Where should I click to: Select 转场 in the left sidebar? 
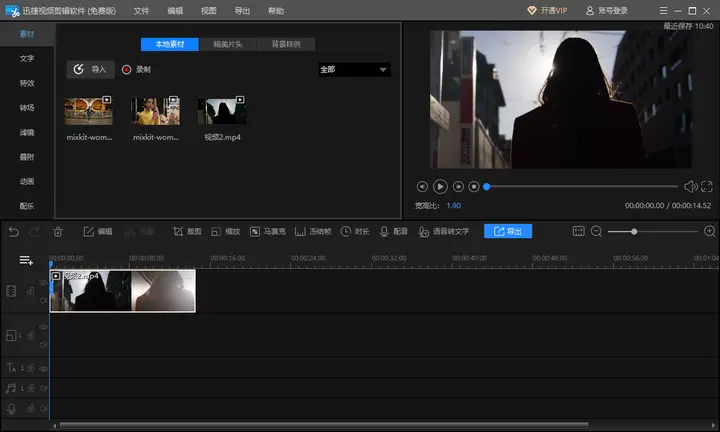click(x=27, y=107)
